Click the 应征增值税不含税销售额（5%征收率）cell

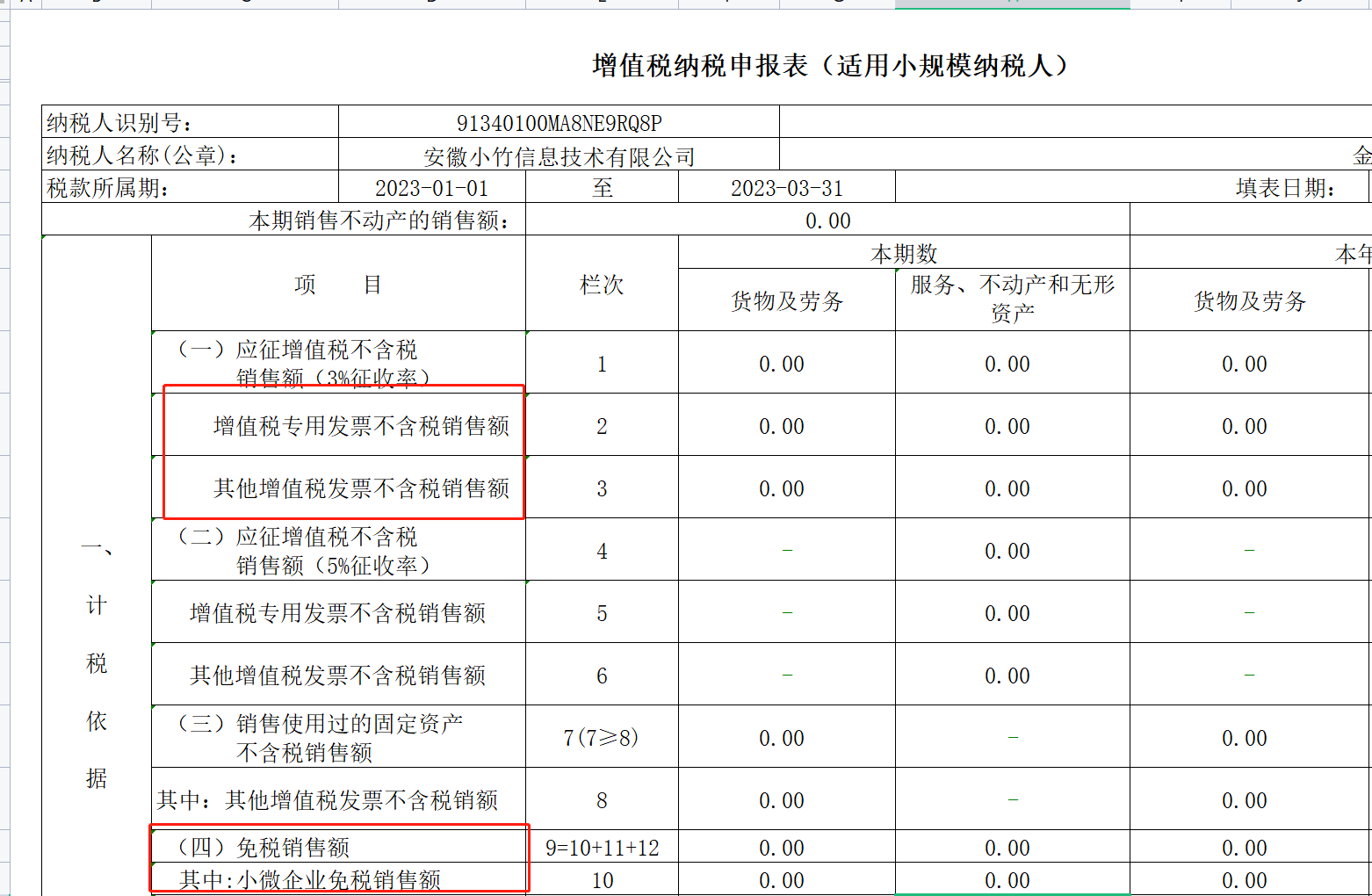pyautogui.click(x=338, y=549)
